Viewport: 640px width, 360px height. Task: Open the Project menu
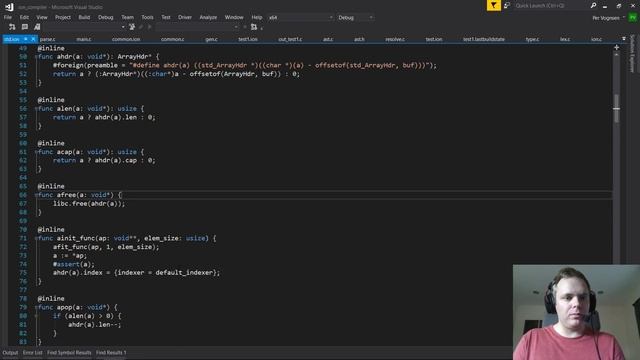(63, 18)
